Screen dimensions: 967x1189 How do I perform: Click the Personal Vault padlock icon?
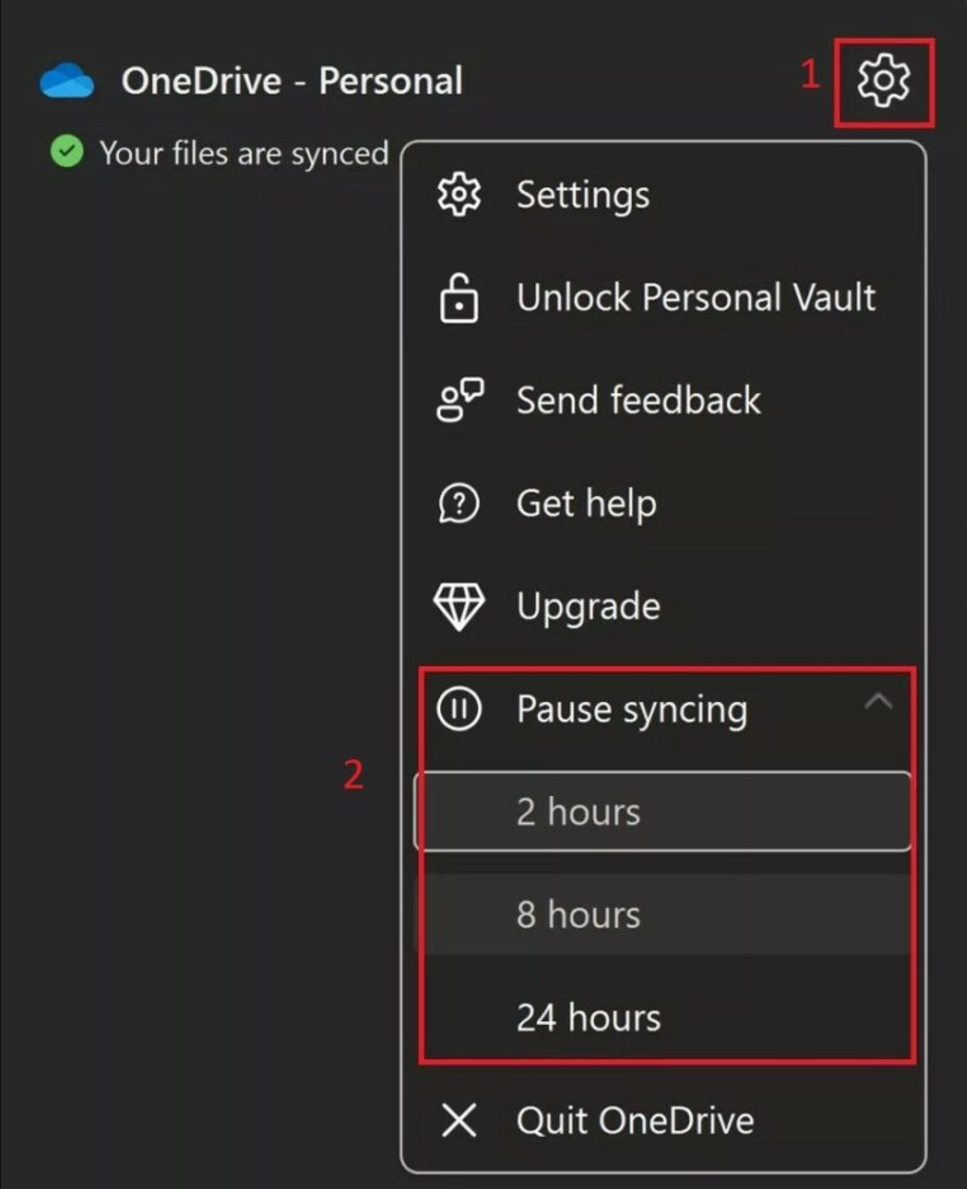[x=459, y=299]
